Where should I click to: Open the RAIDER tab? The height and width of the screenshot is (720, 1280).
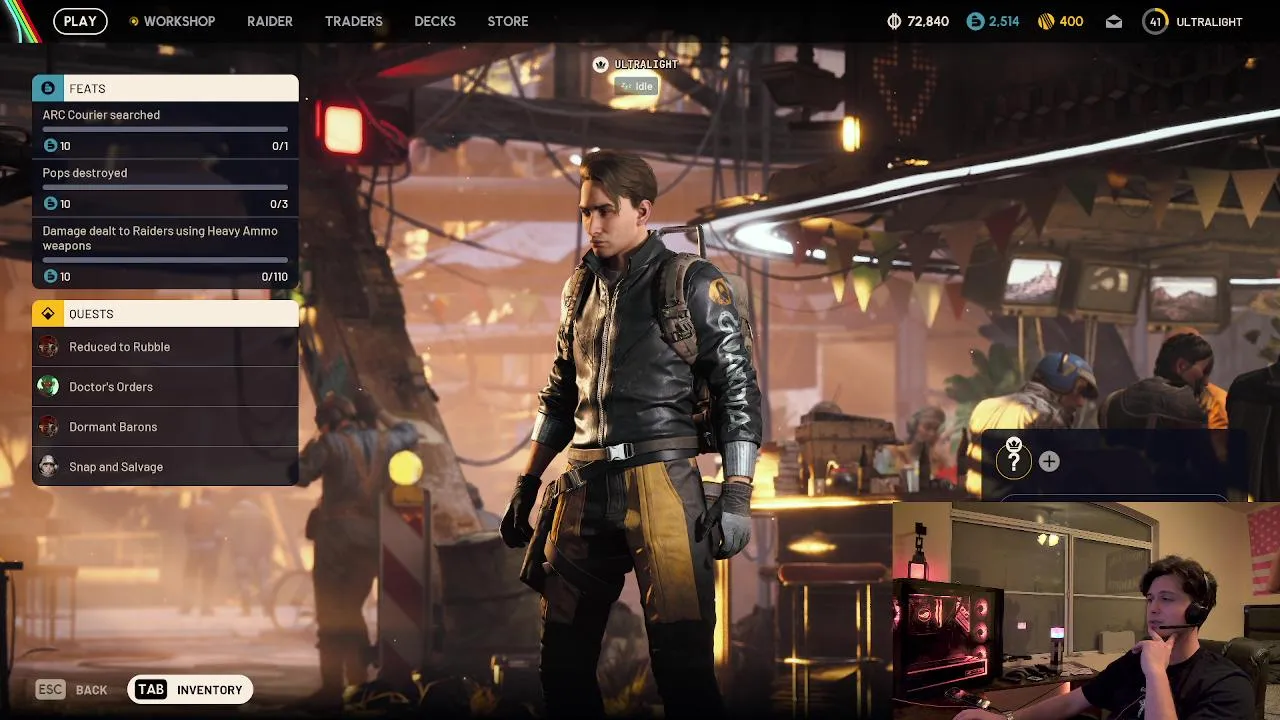click(x=270, y=21)
